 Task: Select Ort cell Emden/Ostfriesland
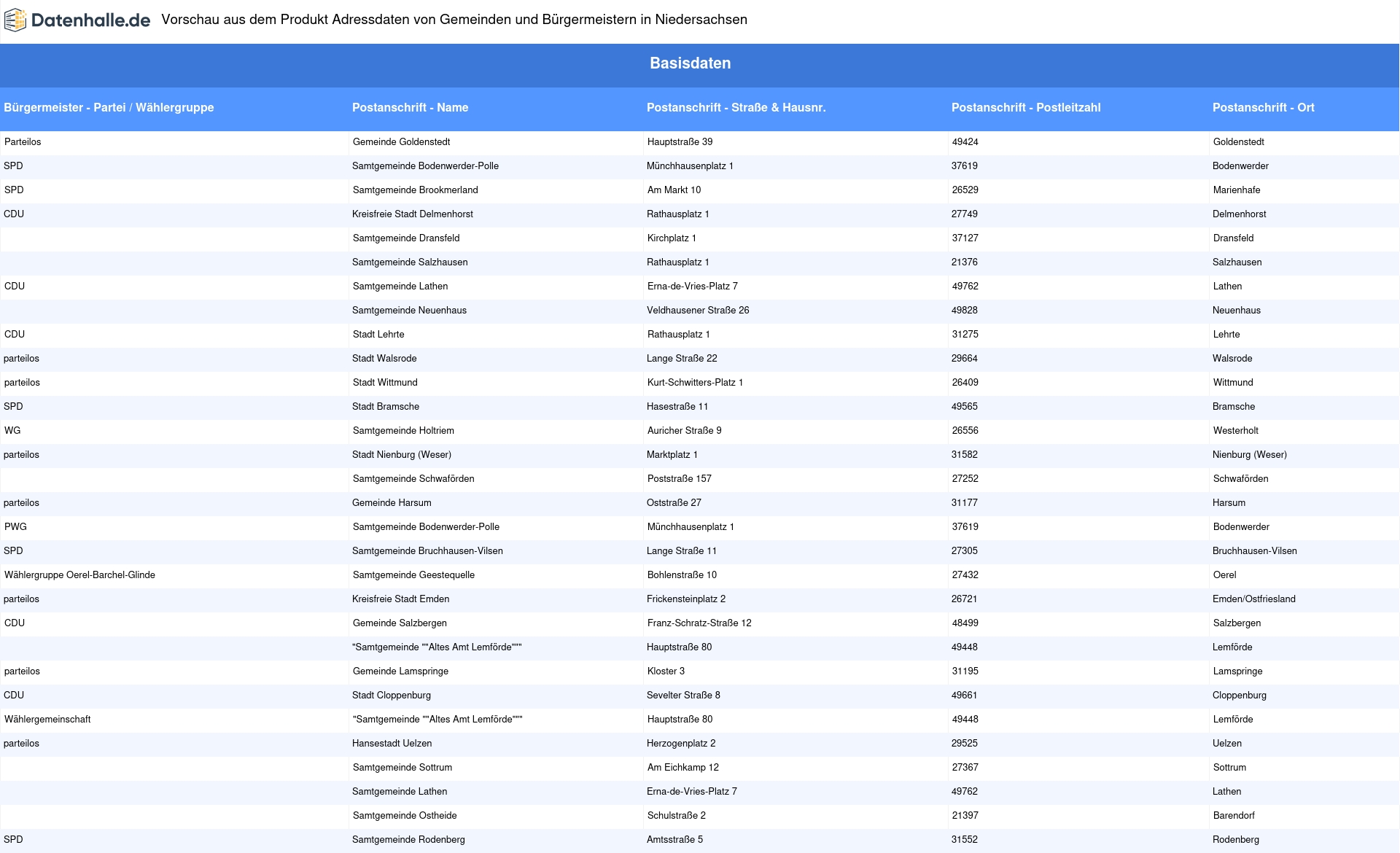1253,599
